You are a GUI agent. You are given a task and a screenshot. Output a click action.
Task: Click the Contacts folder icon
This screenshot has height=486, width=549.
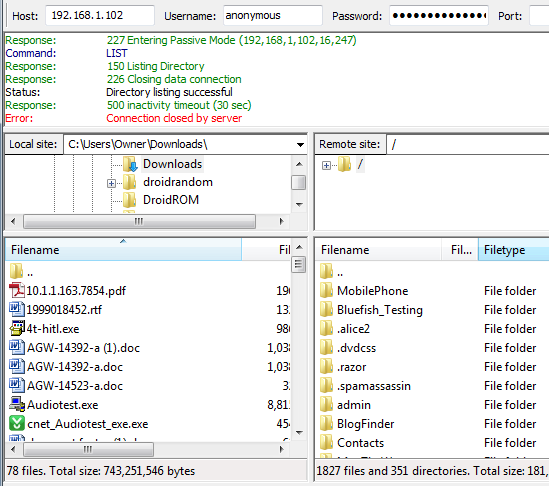tap(327, 442)
